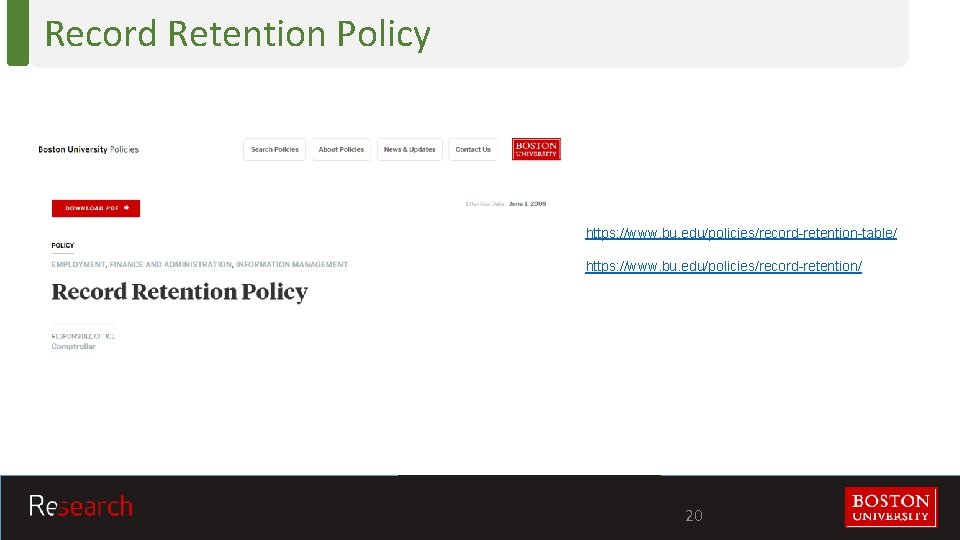Select the News & Updates nav item
Image resolution: width=960 pixels, height=540 pixels.
(x=410, y=149)
